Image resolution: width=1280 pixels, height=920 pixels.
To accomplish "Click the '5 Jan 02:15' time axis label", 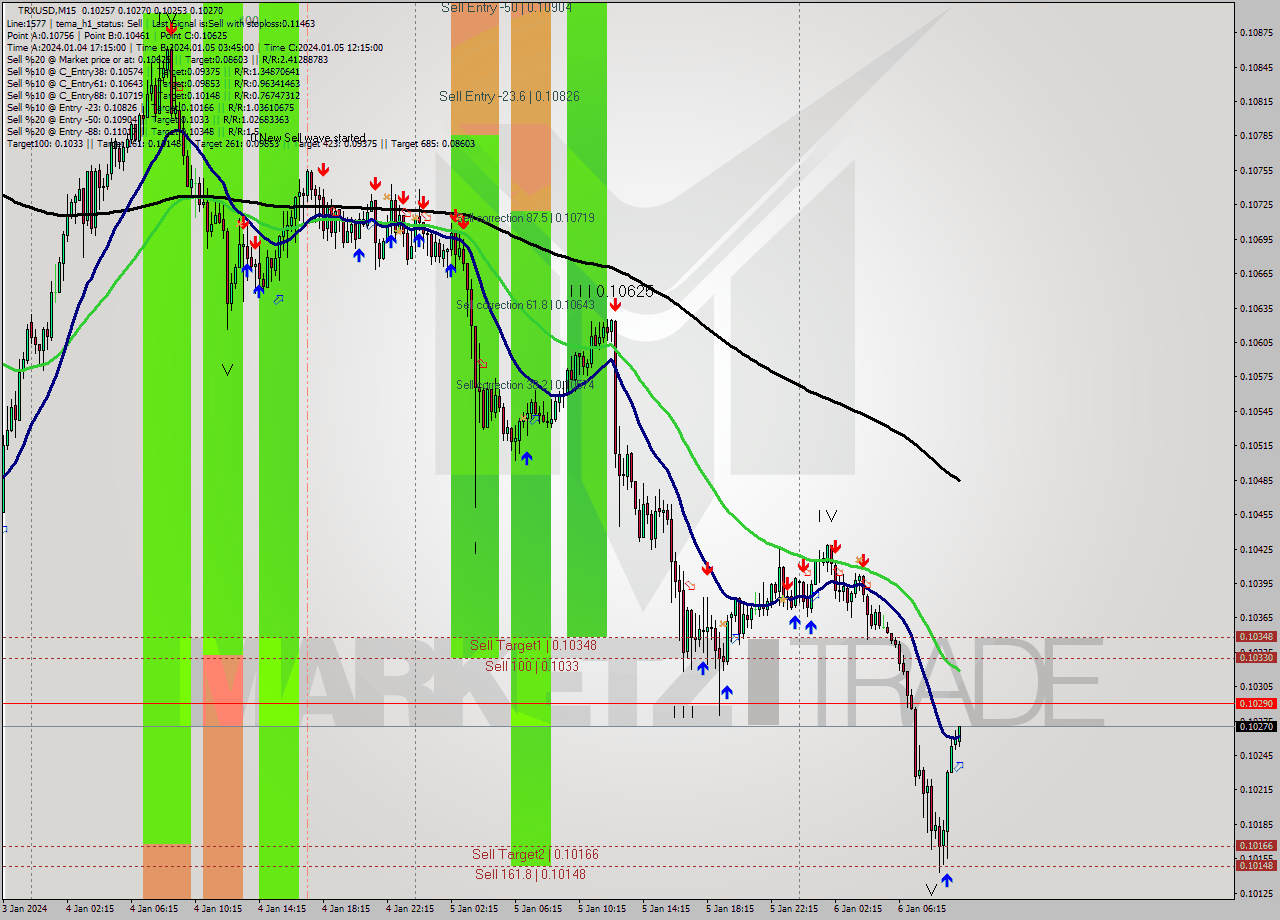I will coord(475,909).
